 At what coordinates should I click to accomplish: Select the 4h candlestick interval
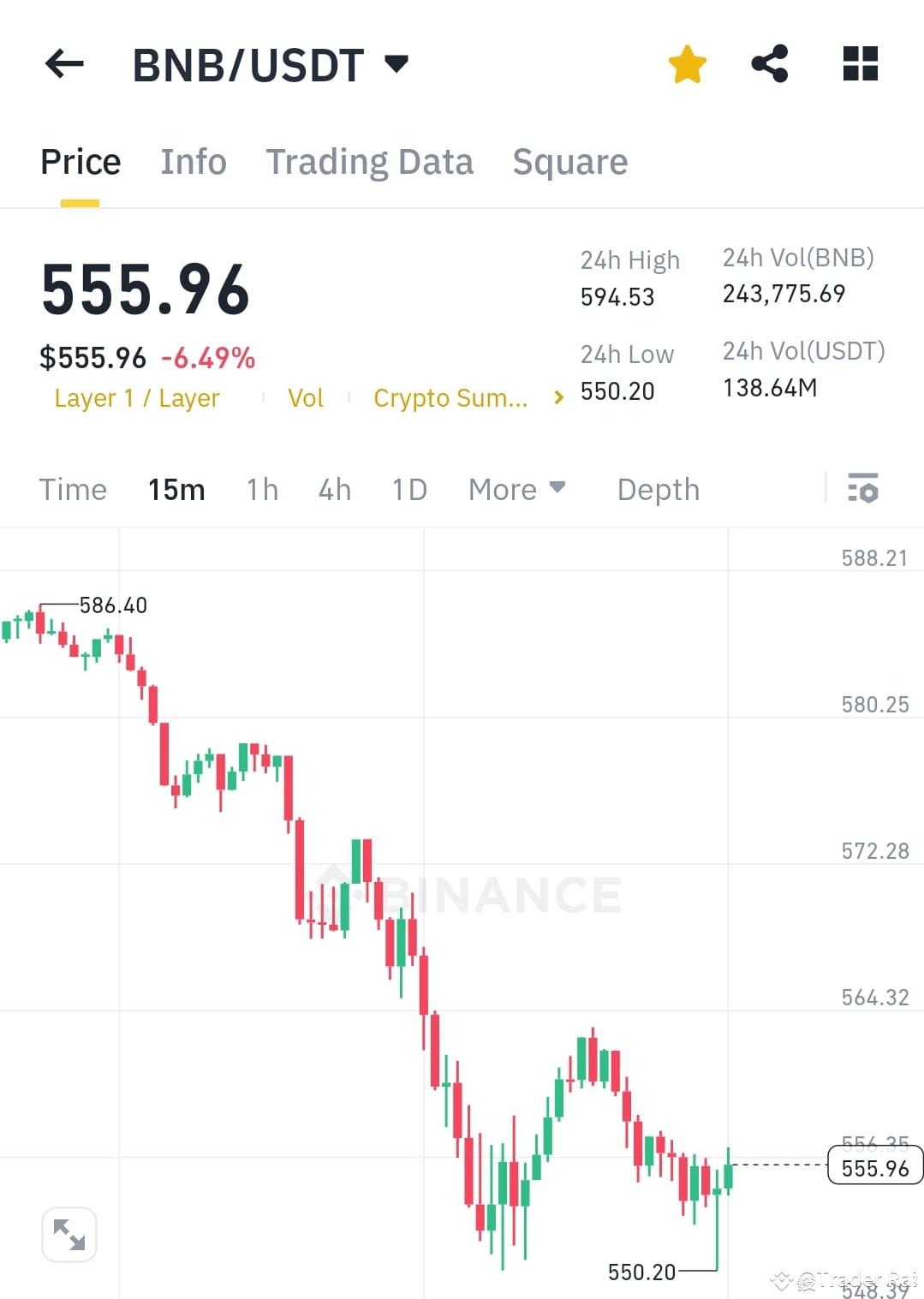point(334,489)
